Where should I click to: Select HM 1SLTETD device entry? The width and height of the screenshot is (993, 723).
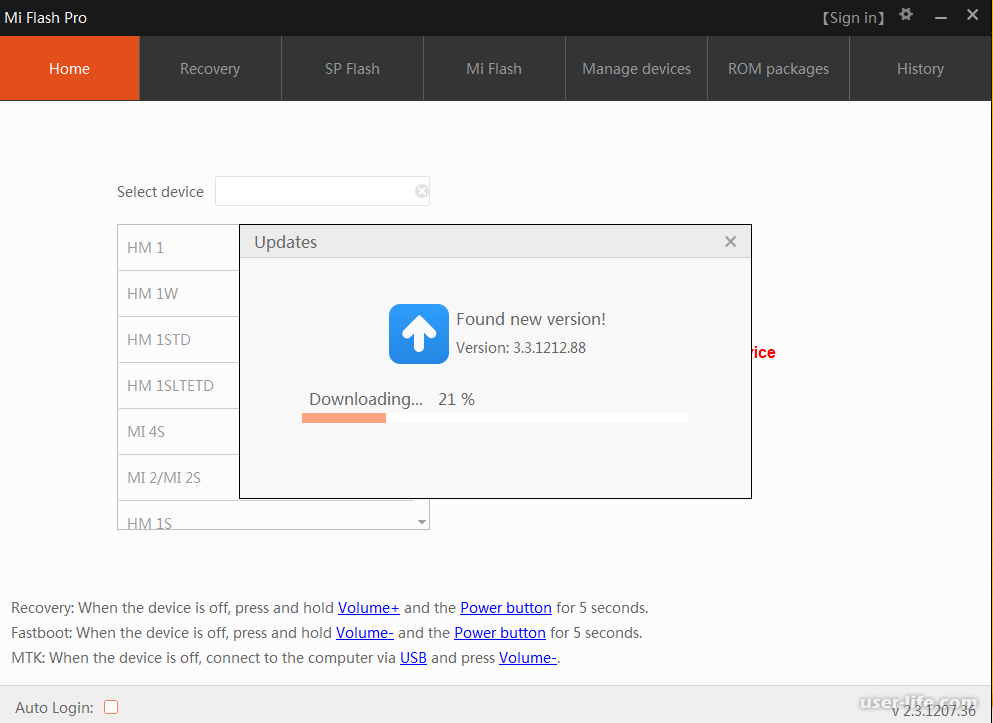point(179,386)
